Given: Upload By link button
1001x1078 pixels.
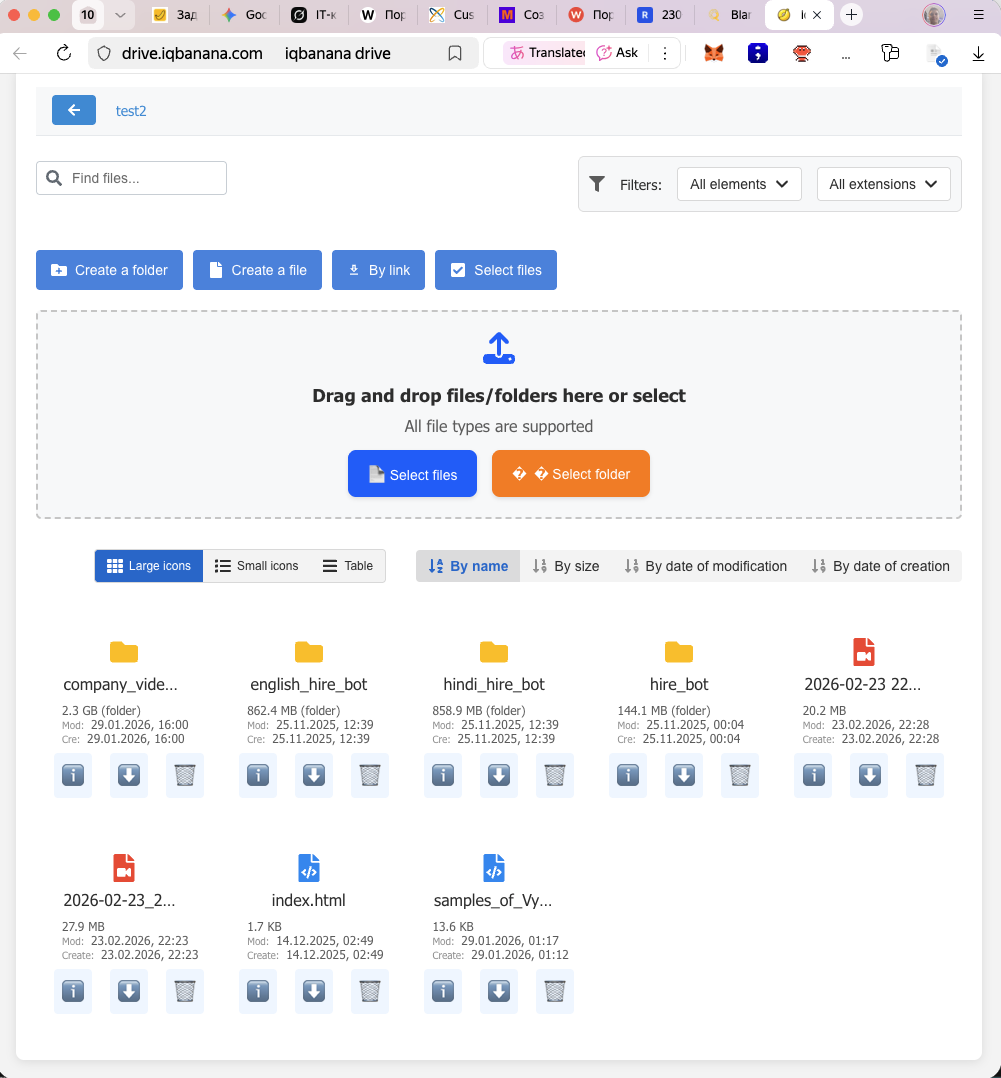Looking at the screenshot, I should (378, 270).
